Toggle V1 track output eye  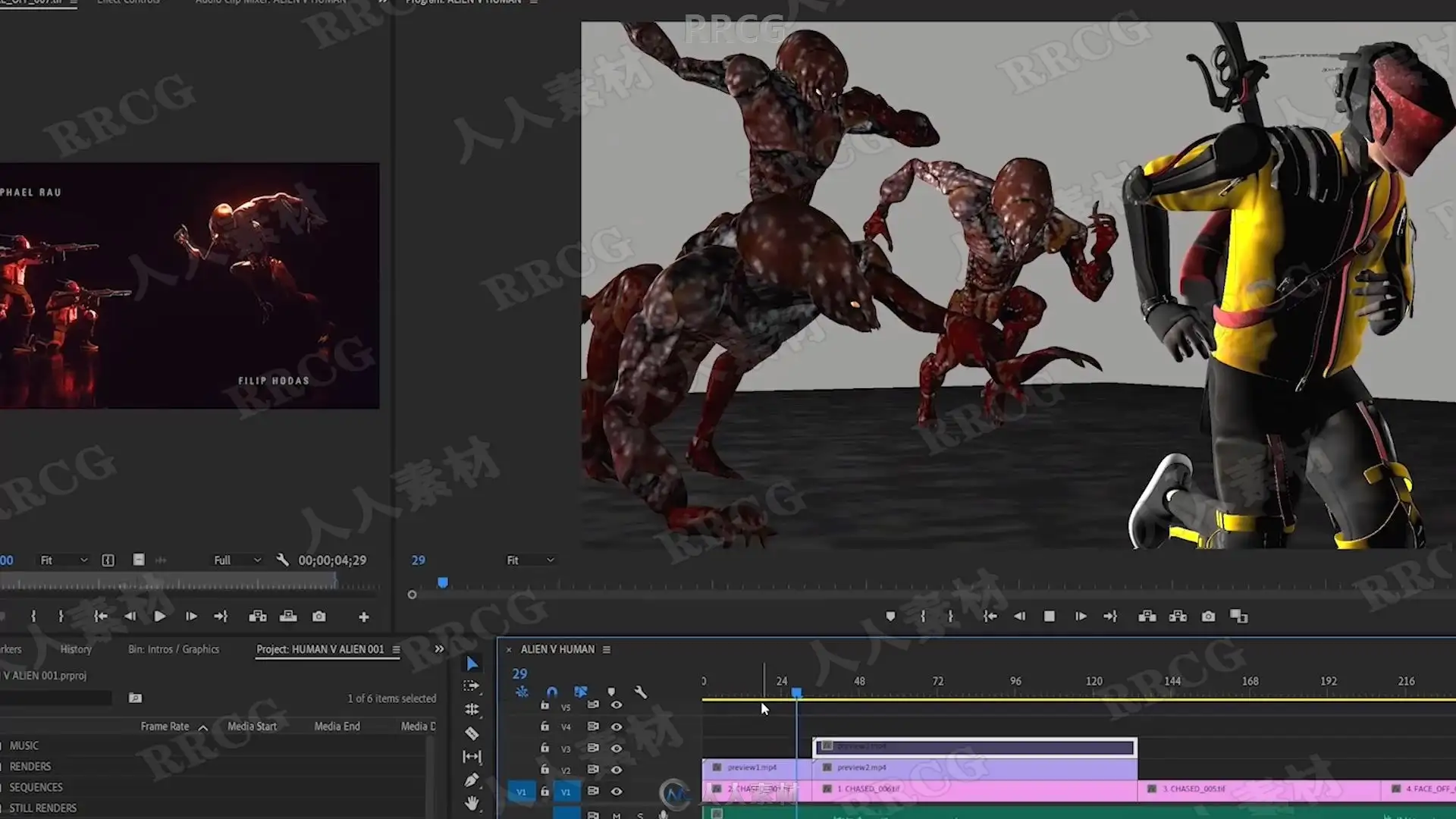(x=617, y=791)
